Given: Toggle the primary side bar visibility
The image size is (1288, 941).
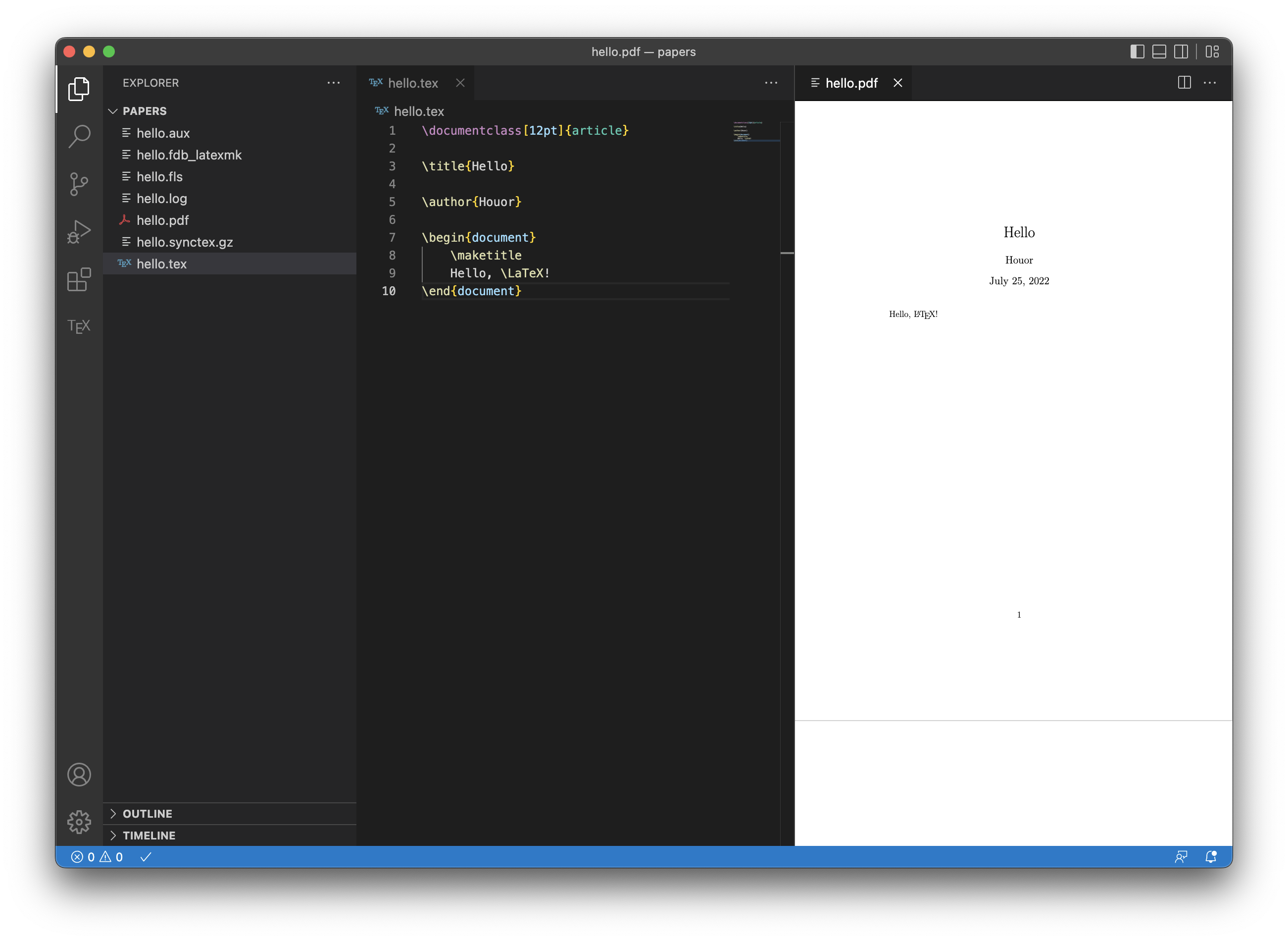Looking at the screenshot, I should click(1137, 52).
